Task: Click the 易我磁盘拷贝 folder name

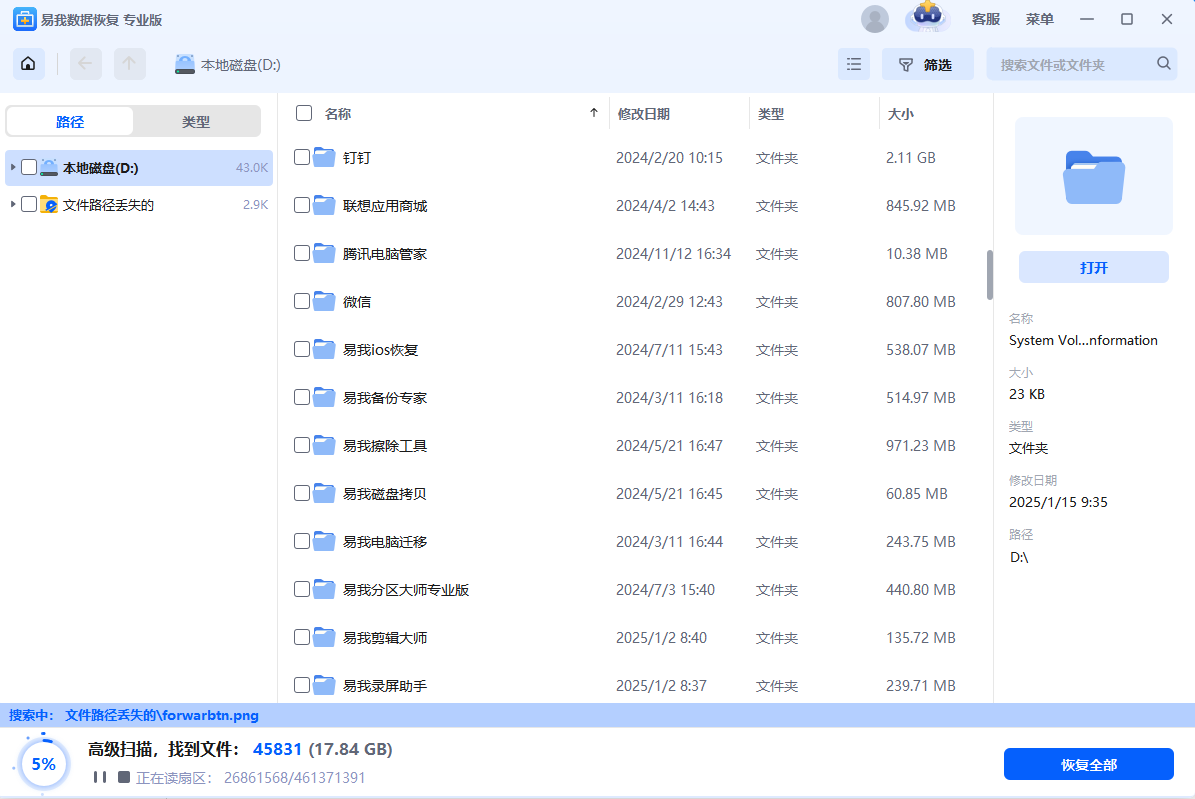Action: [384, 493]
